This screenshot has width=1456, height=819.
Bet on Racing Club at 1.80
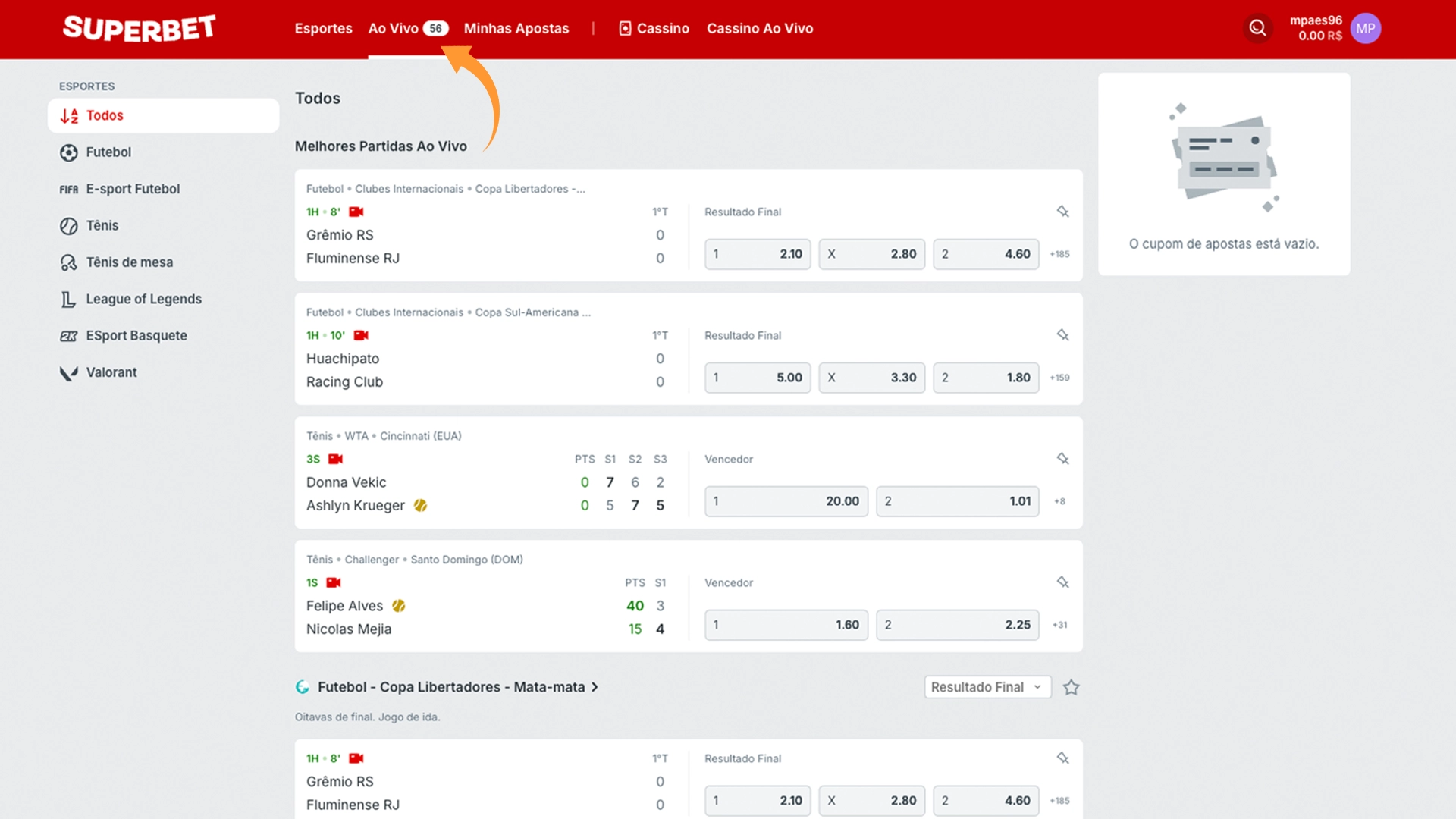(x=986, y=378)
